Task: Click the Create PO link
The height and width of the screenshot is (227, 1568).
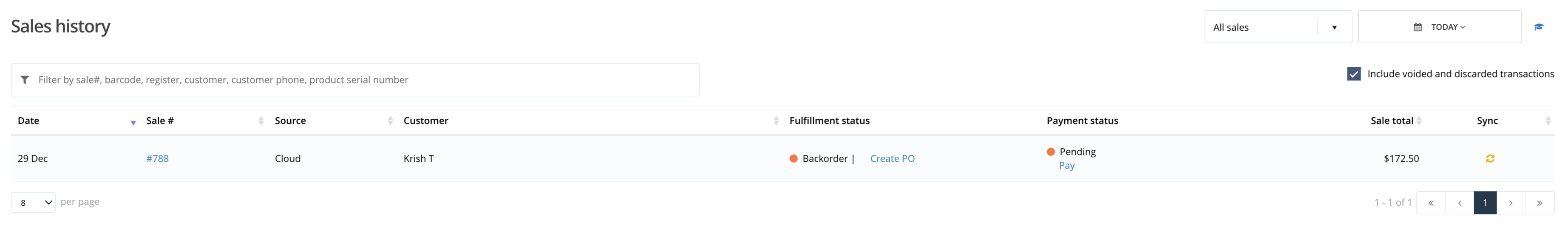Action: point(892,159)
